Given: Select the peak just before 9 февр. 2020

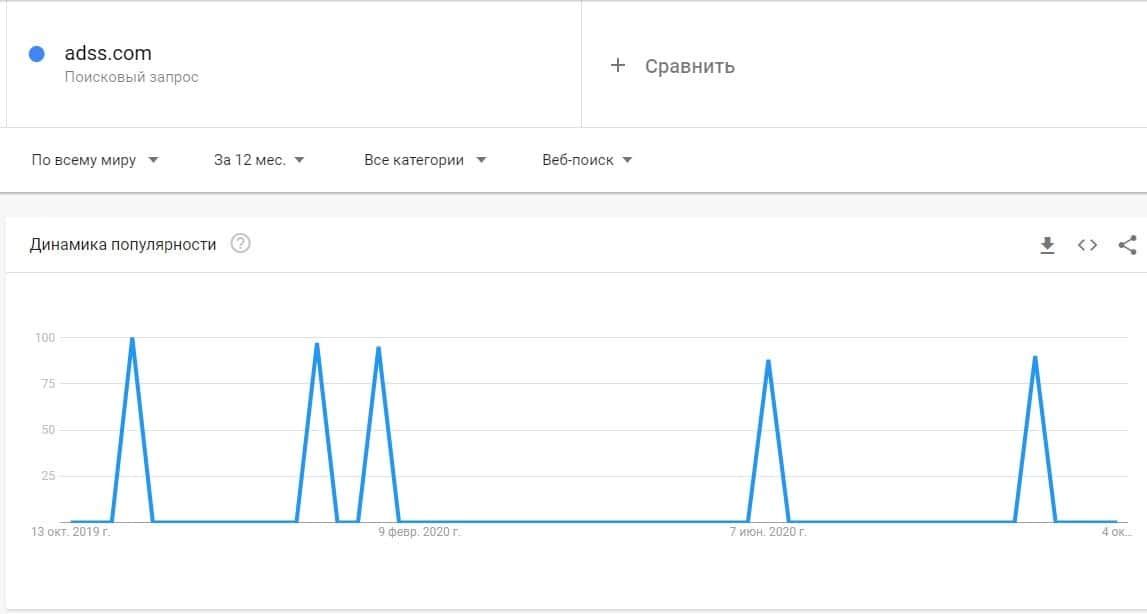Looking at the screenshot, I should click(x=378, y=348).
